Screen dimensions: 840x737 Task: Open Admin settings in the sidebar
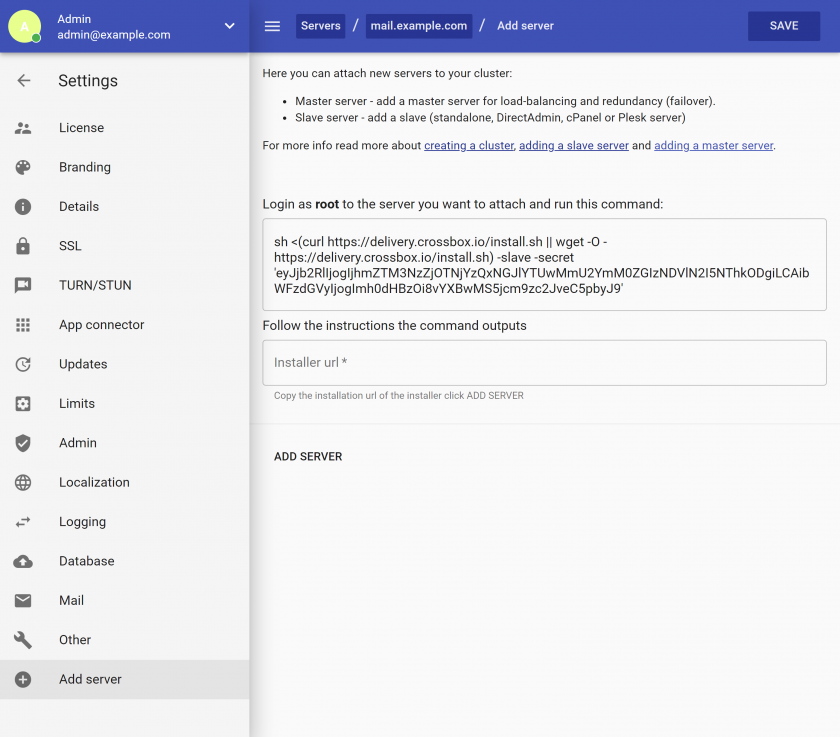124,443
